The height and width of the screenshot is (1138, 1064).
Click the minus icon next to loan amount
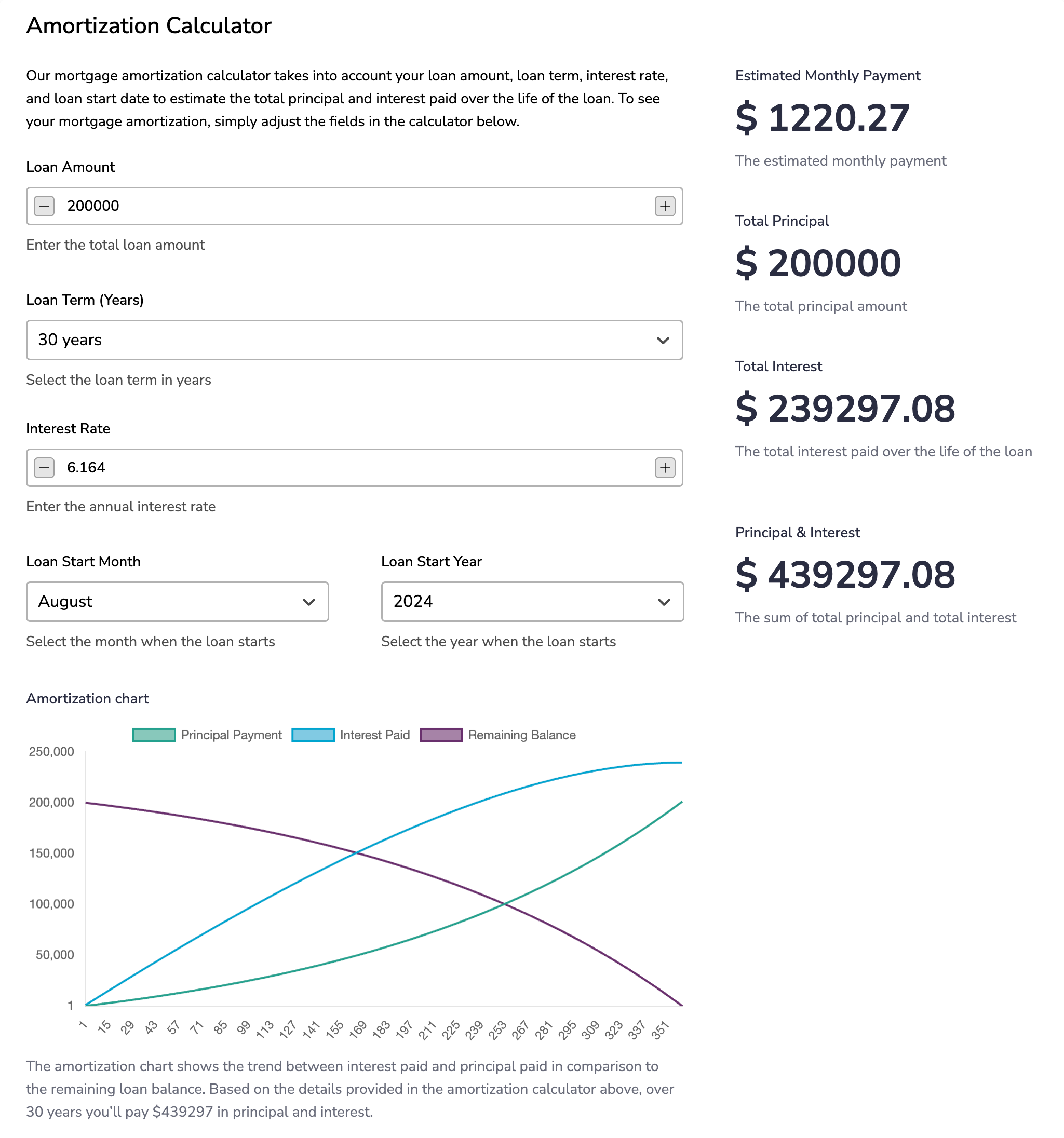click(x=45, y=206)
